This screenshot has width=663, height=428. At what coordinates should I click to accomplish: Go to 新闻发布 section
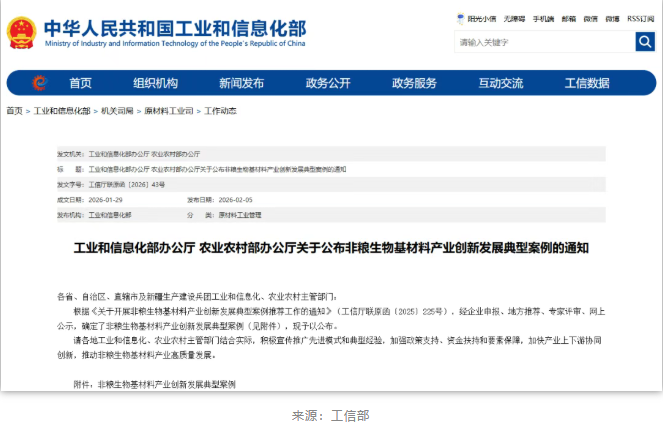click(x=241, y=83)
